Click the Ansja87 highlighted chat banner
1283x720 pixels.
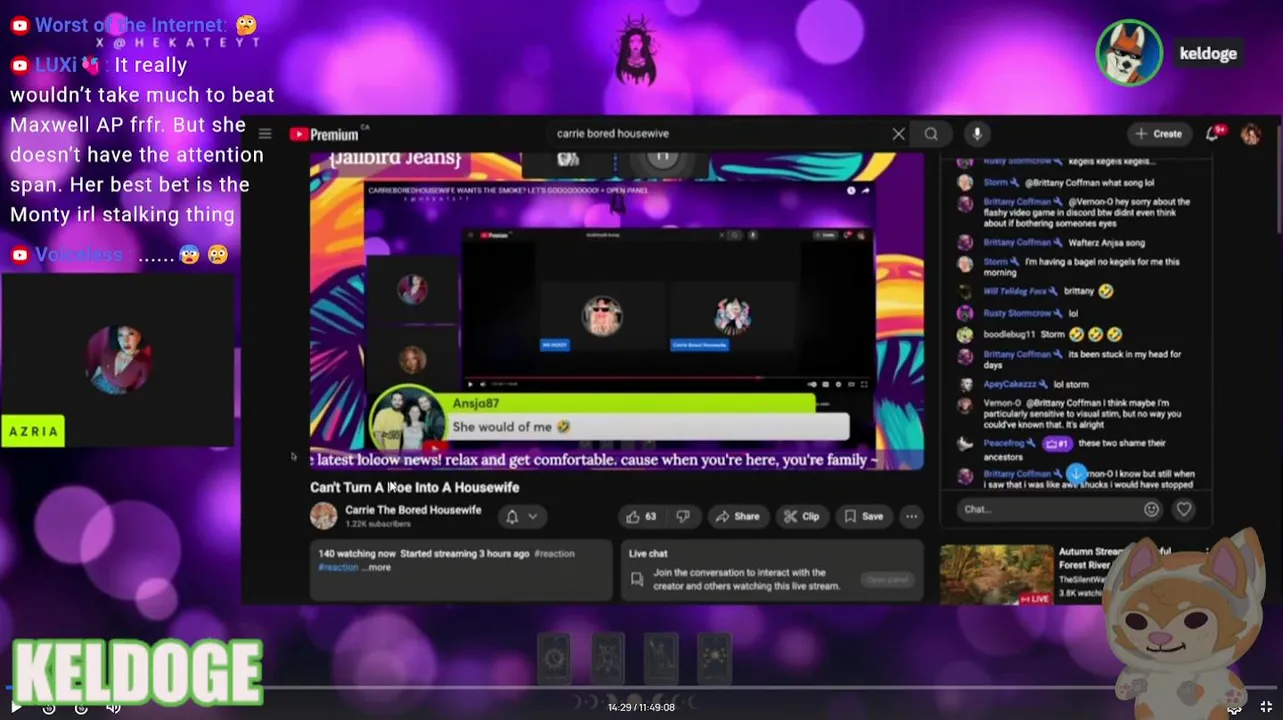[x=610, y=416]
